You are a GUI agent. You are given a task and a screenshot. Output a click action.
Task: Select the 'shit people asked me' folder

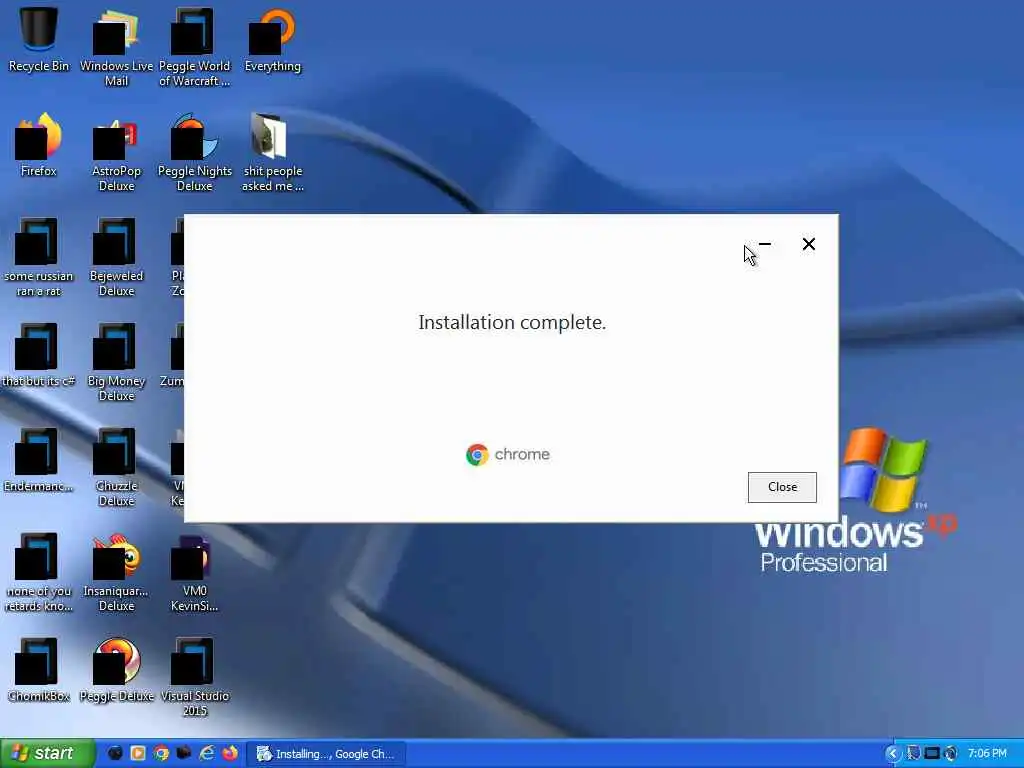(272, 153)
